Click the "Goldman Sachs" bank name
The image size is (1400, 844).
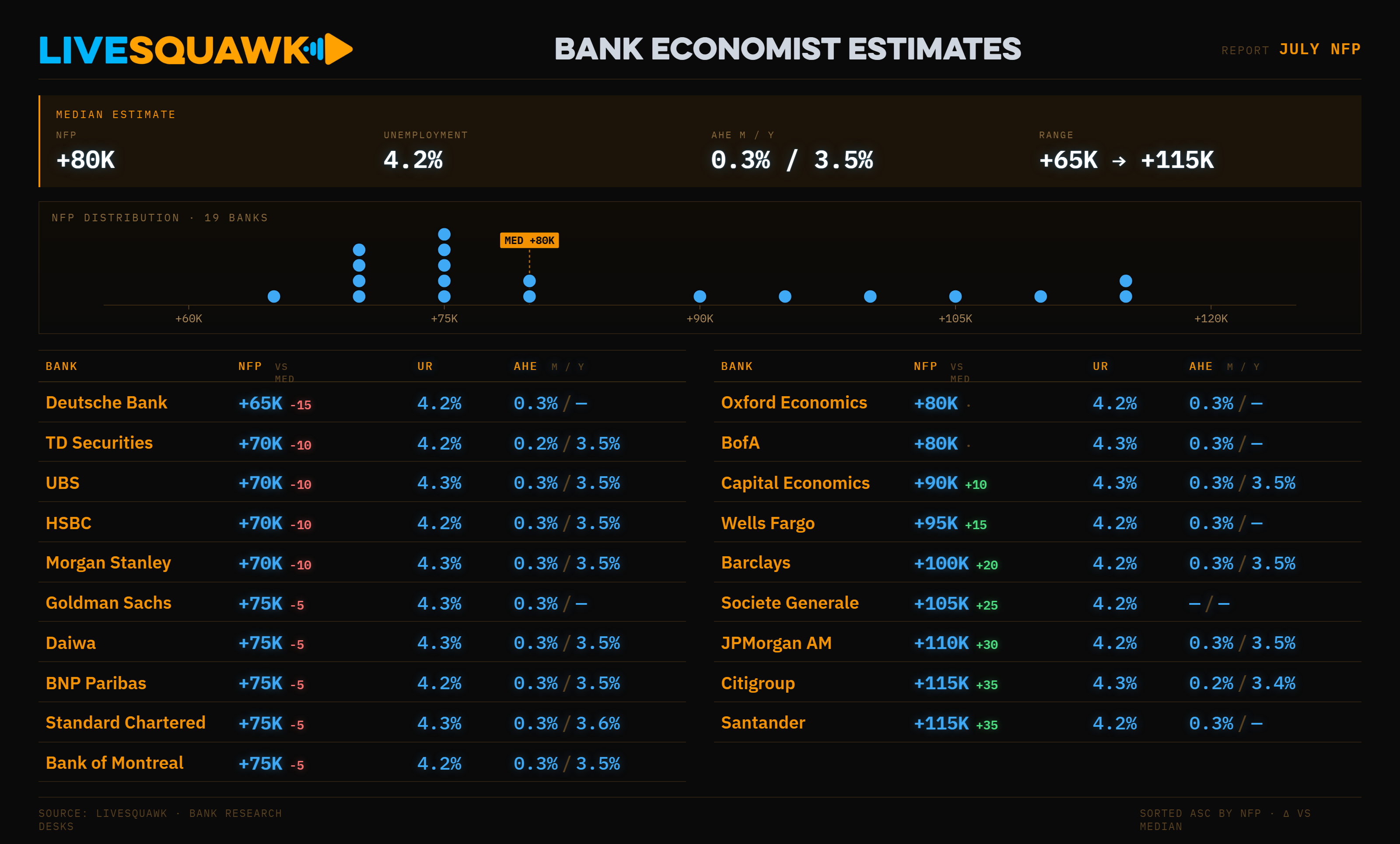108,603
